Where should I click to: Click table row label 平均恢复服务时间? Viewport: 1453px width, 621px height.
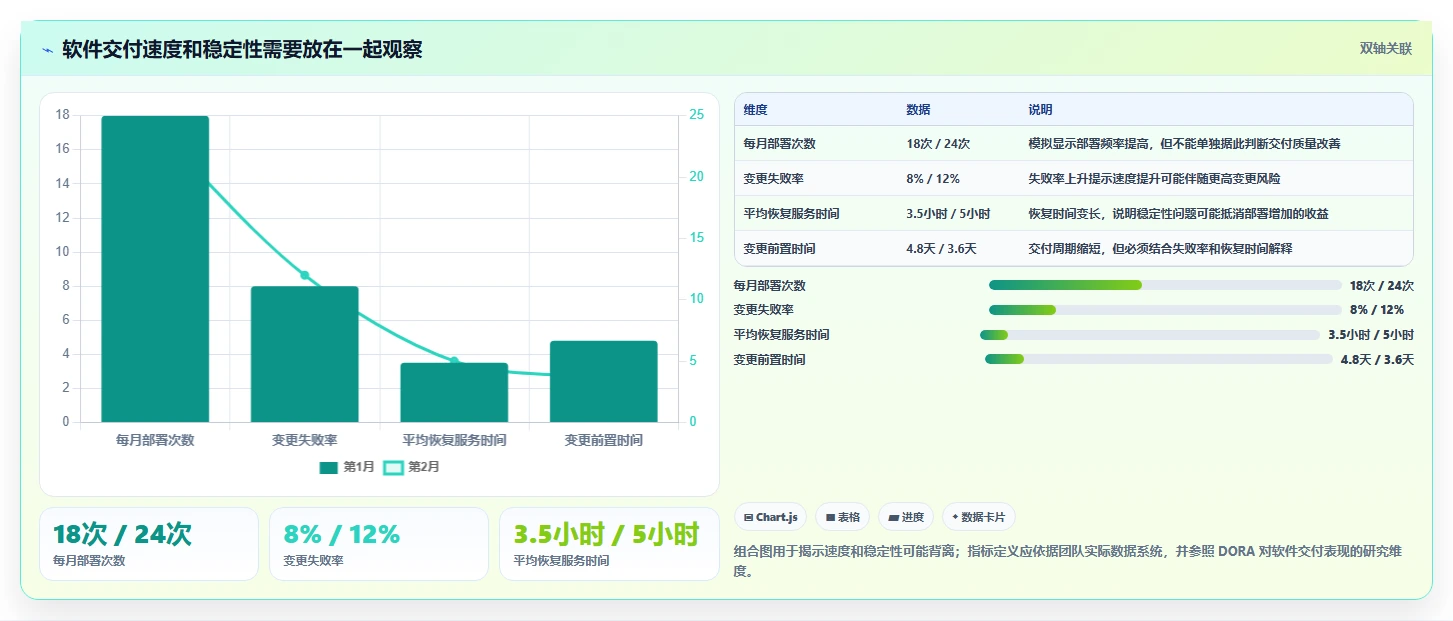792,214
